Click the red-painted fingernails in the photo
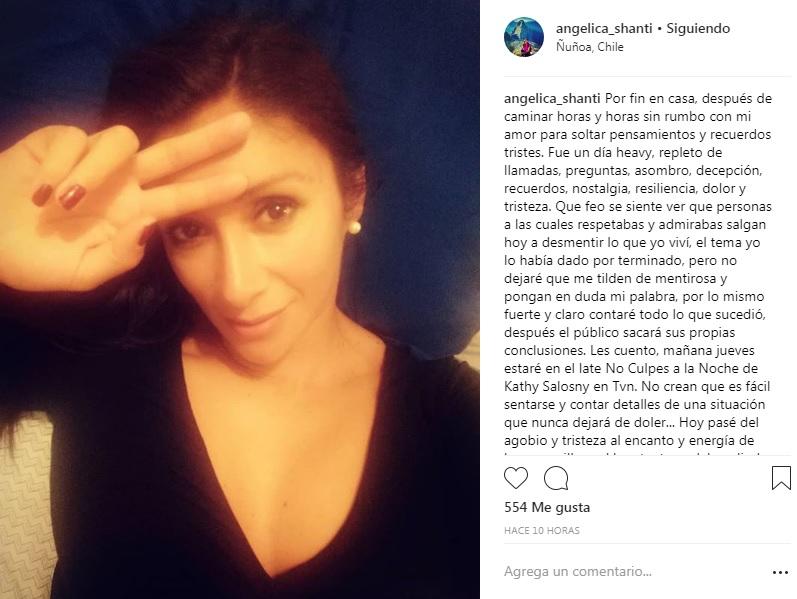This screenshot has height=599, width=797. [x=60, y=195]
